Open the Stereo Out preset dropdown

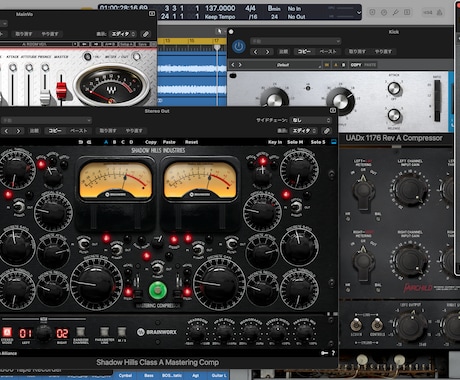[46, 120]
